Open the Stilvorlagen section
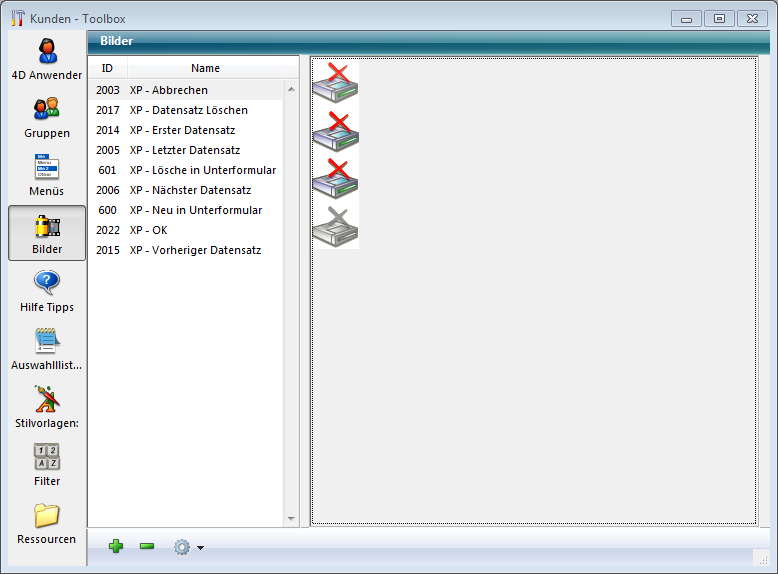778x574 pixels. [47, 406]
